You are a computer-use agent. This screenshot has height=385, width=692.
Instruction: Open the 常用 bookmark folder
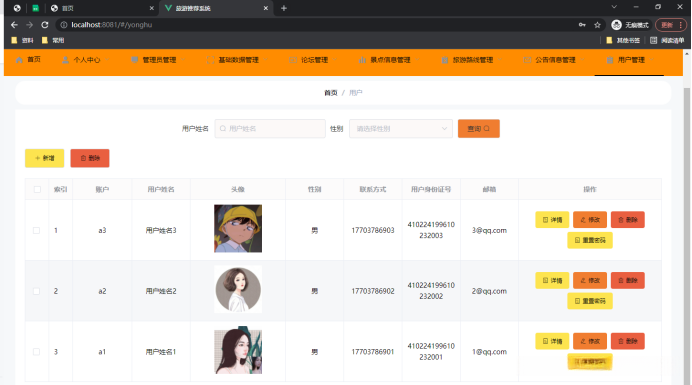[53, 40]
